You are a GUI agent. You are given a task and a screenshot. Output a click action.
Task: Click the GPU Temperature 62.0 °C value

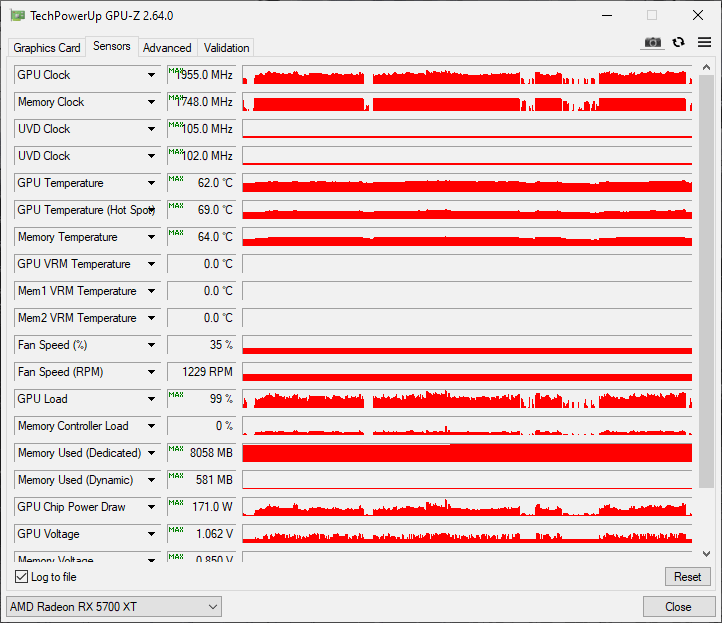tap(202, 183)
